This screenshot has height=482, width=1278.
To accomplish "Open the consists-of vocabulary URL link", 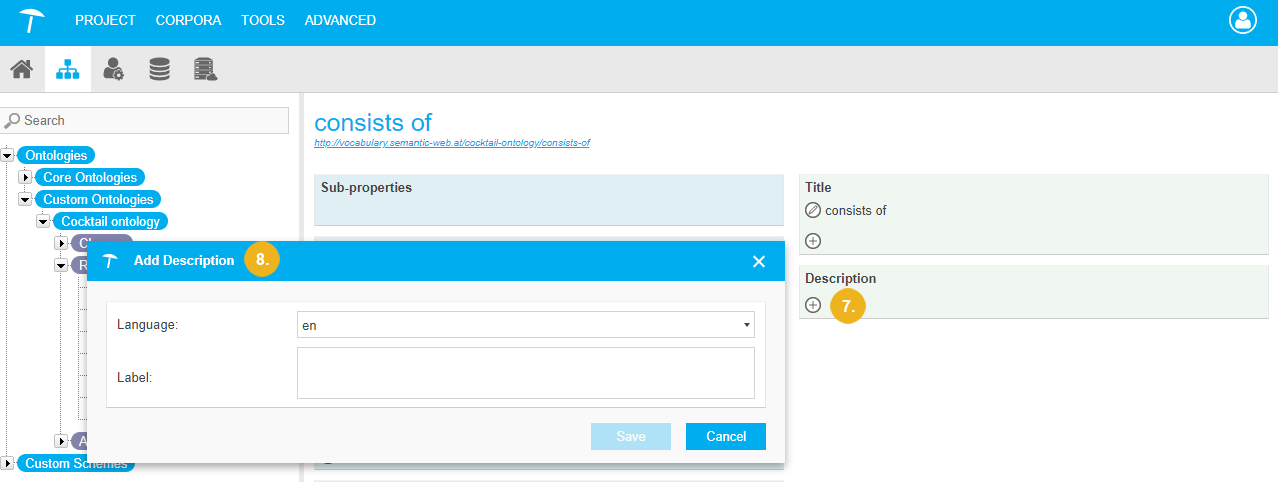I will 451,143.
